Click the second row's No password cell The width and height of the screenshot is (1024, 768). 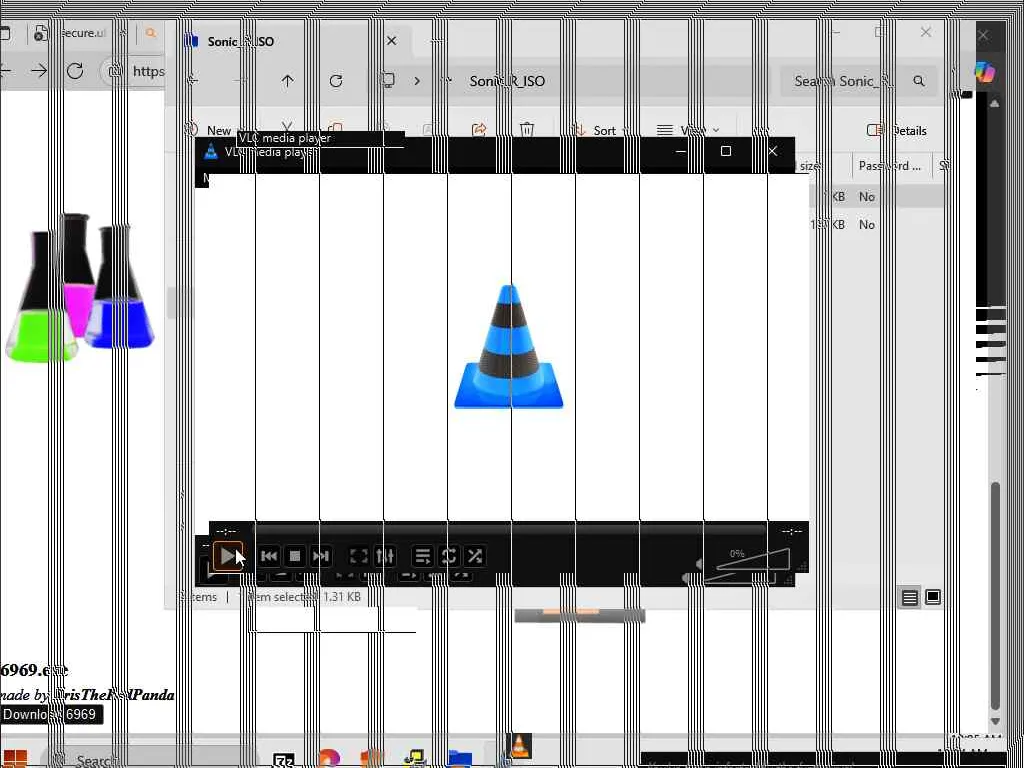(x=867, y=225)
